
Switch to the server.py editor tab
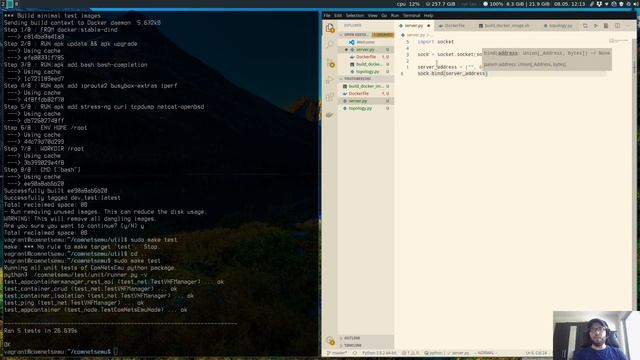click(413, 26)
